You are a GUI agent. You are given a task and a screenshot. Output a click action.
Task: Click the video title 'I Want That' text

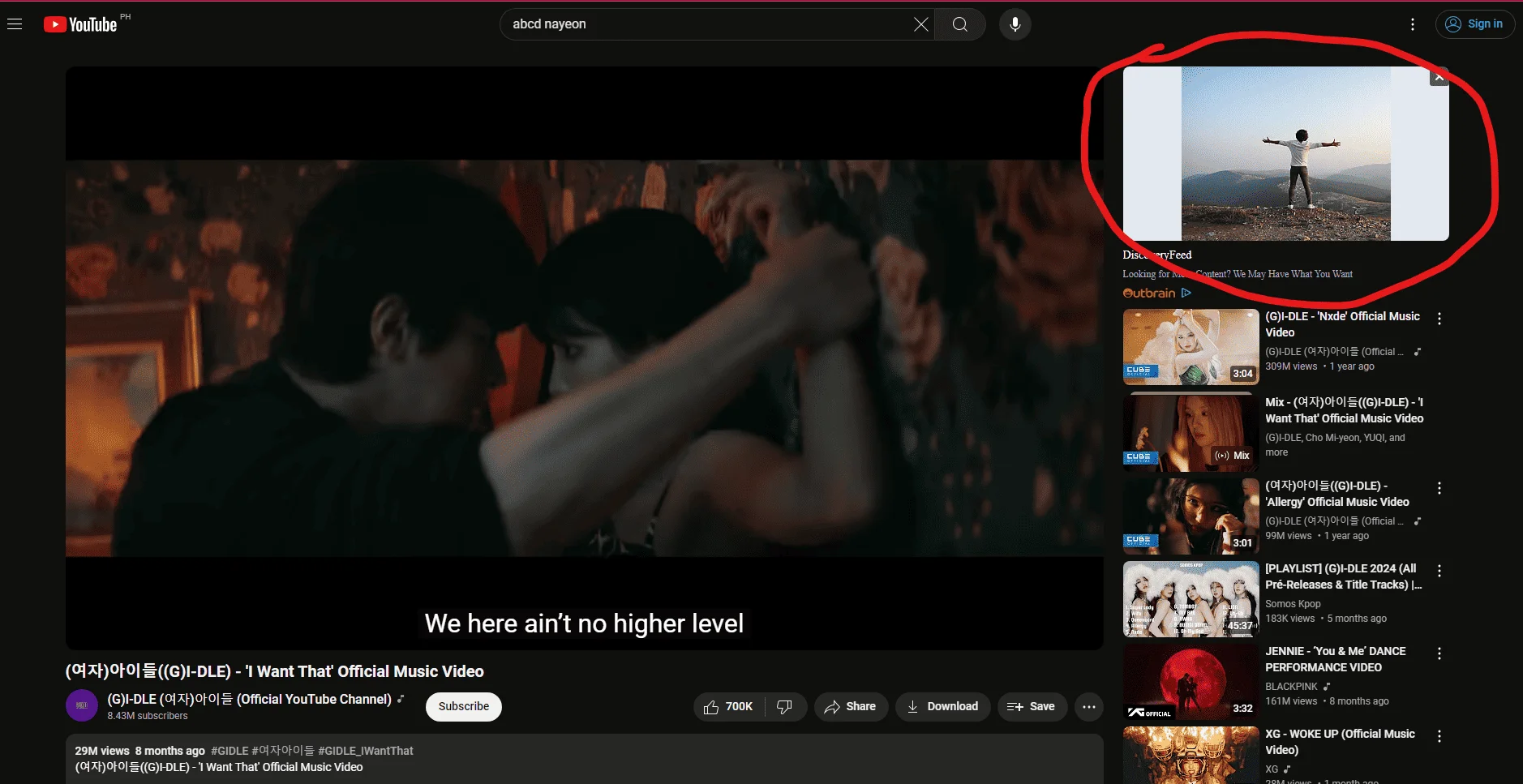(x=275, y=671)
